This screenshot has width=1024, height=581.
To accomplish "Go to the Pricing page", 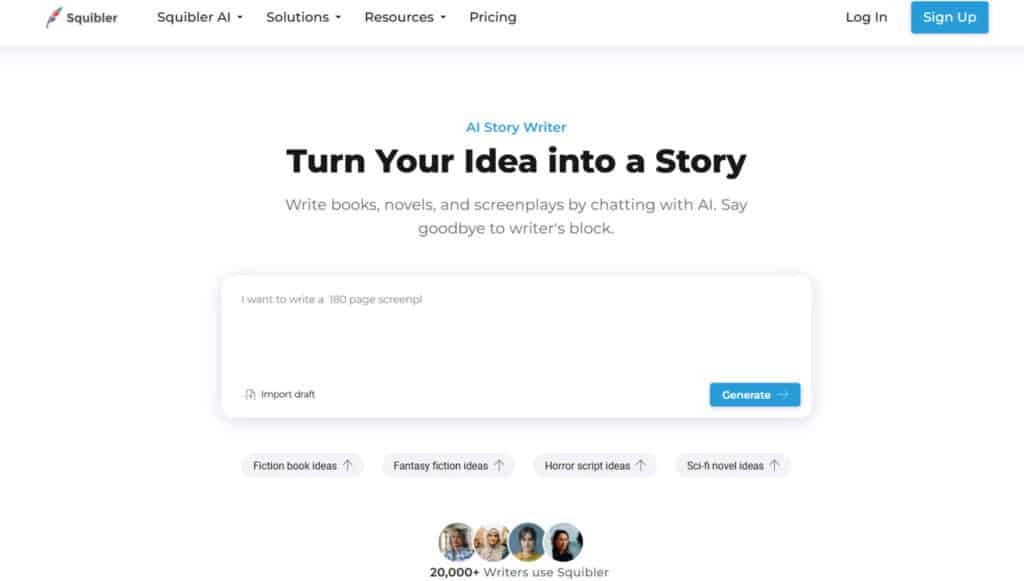I will [x=493, y=17].
